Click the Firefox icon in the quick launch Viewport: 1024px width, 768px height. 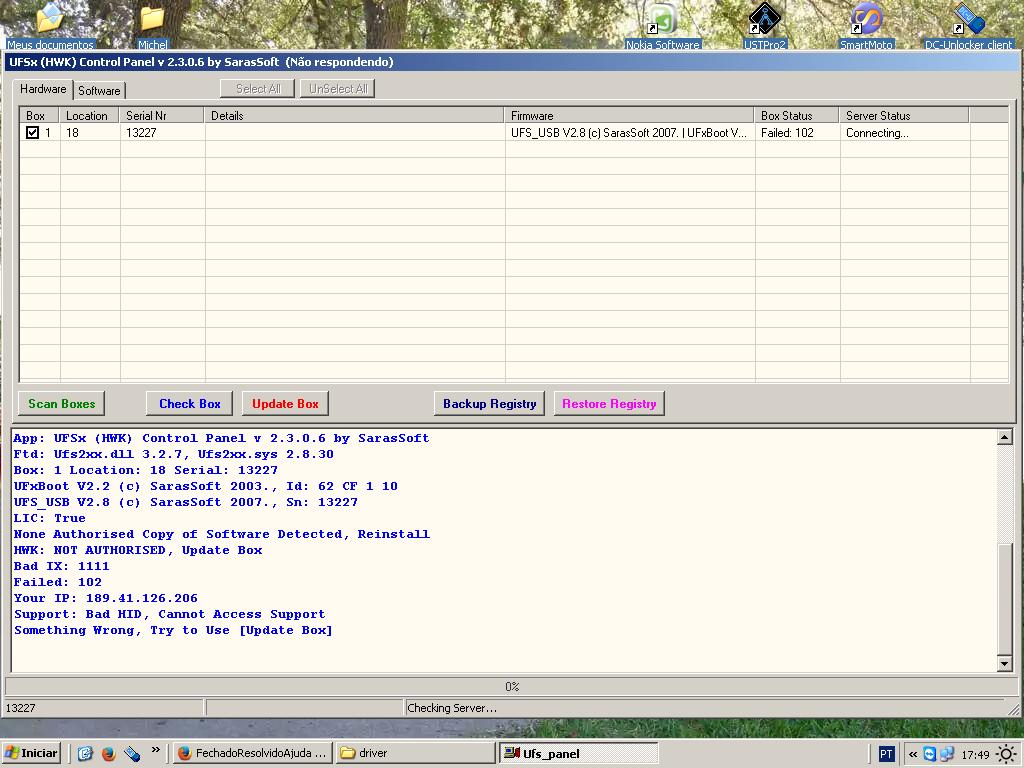(108, 754)
